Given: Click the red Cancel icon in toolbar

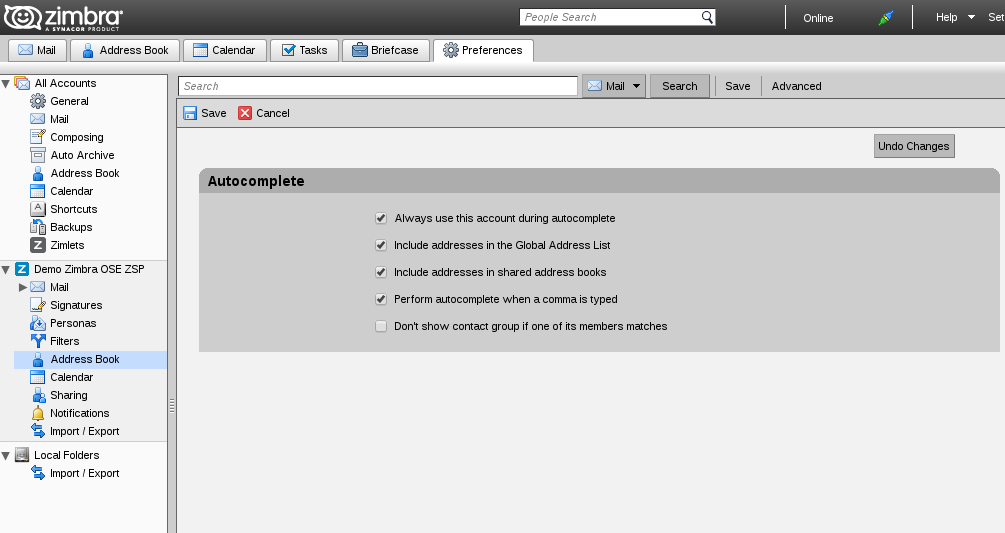Looking at the screenshot, I should 245,113.
